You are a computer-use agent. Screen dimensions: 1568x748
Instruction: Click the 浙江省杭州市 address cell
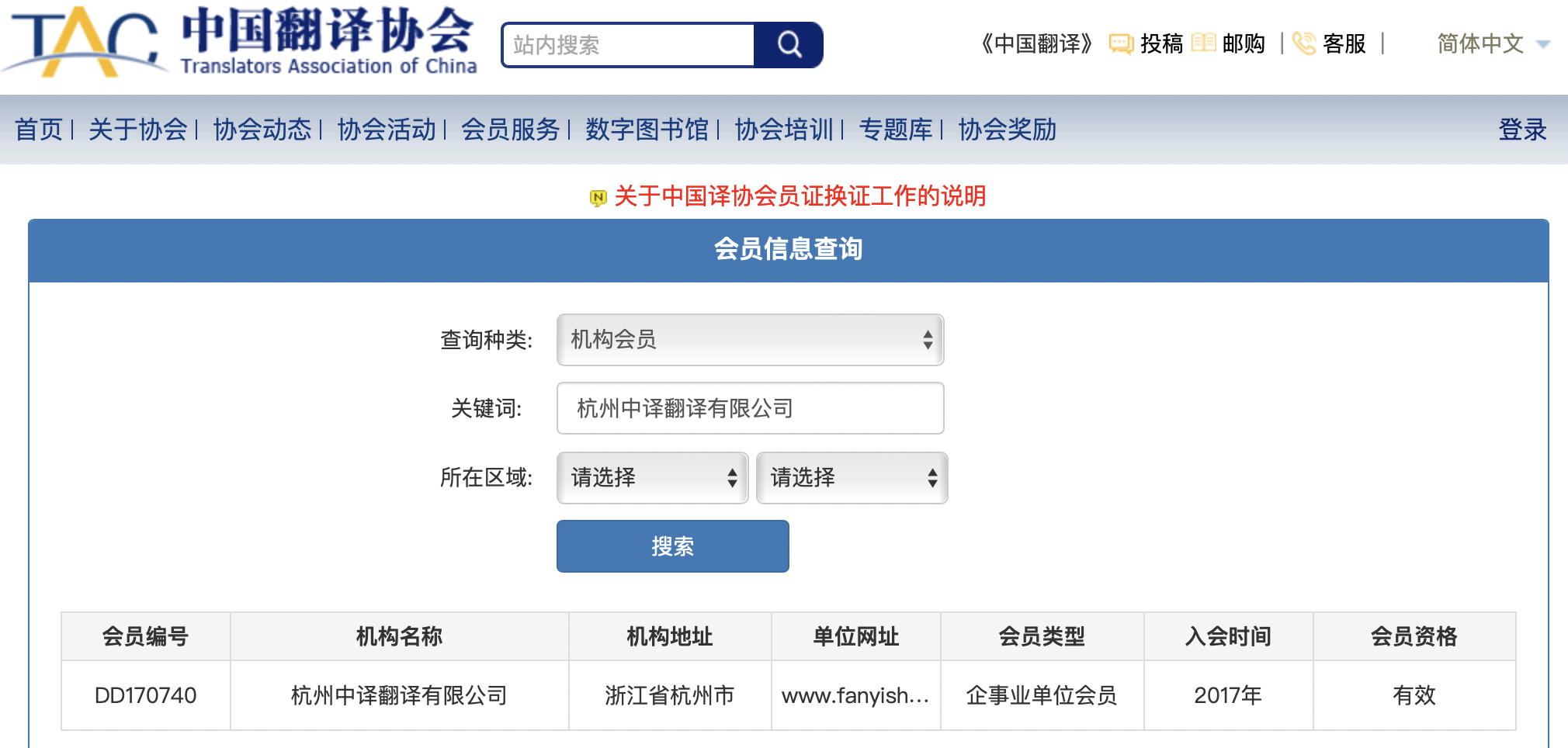670,695
